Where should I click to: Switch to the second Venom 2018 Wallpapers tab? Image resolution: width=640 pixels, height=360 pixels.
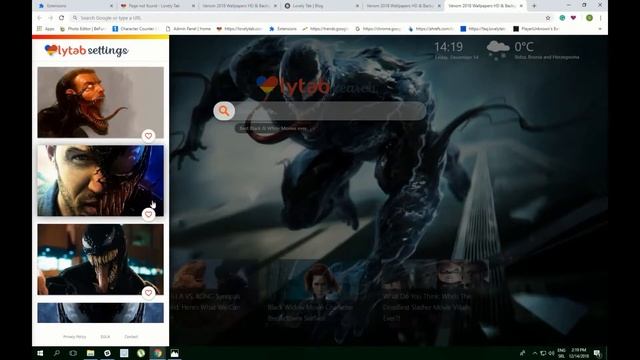[x=400, y=6]
